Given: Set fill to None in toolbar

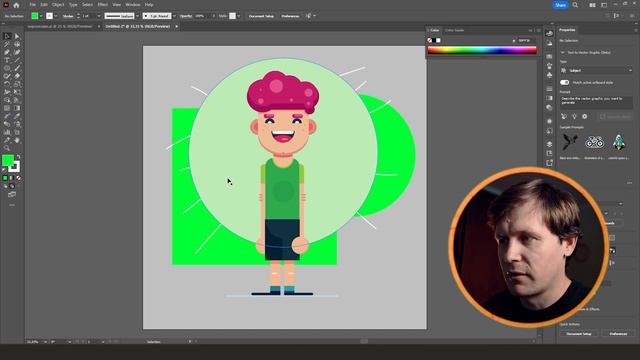Looking at the screenshot, I should 18,178.
